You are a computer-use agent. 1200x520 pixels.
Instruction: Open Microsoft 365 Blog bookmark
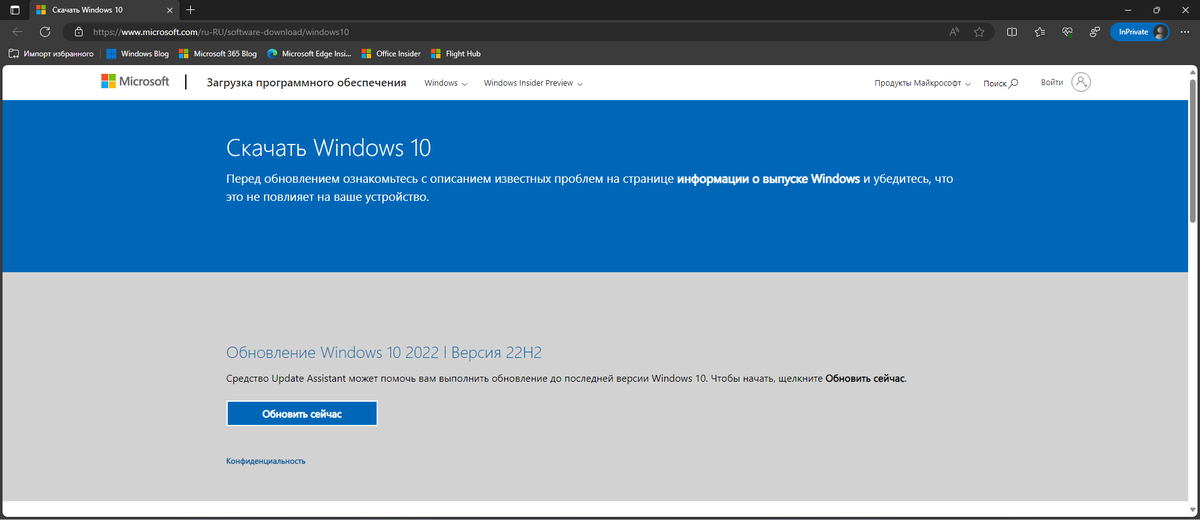[x=218, y=54]
